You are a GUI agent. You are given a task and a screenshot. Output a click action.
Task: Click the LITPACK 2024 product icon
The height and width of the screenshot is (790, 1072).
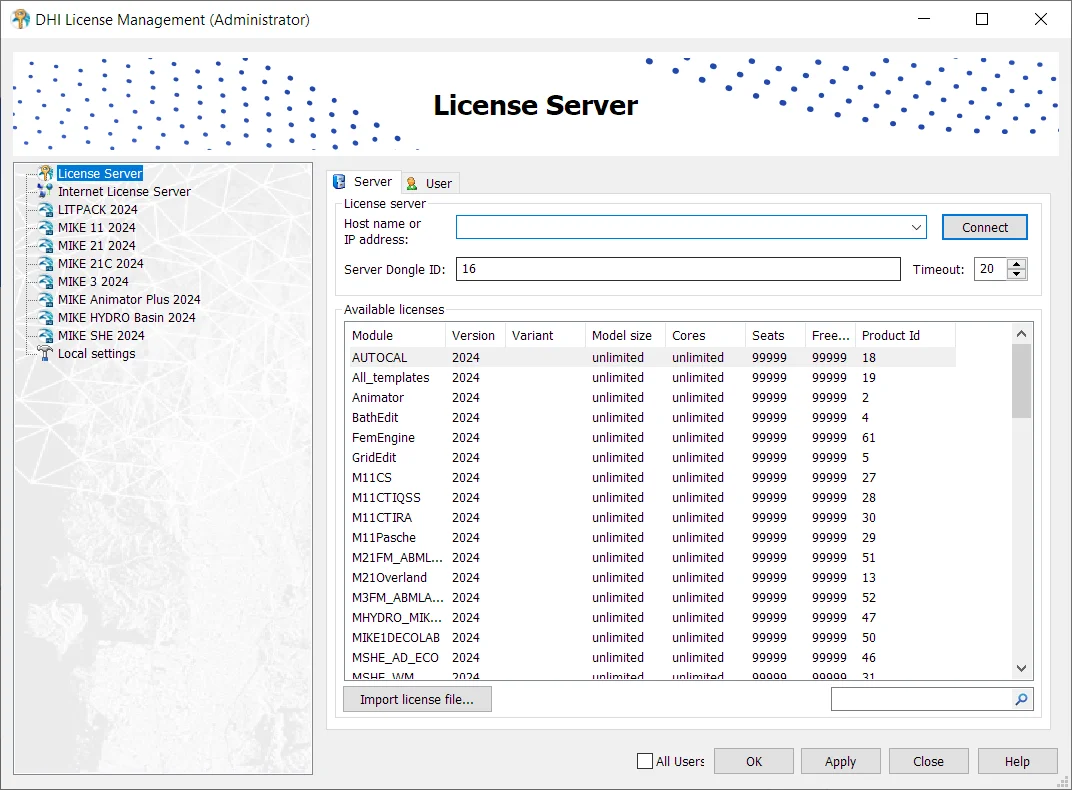pyautogui.click(x=45, y=209)
